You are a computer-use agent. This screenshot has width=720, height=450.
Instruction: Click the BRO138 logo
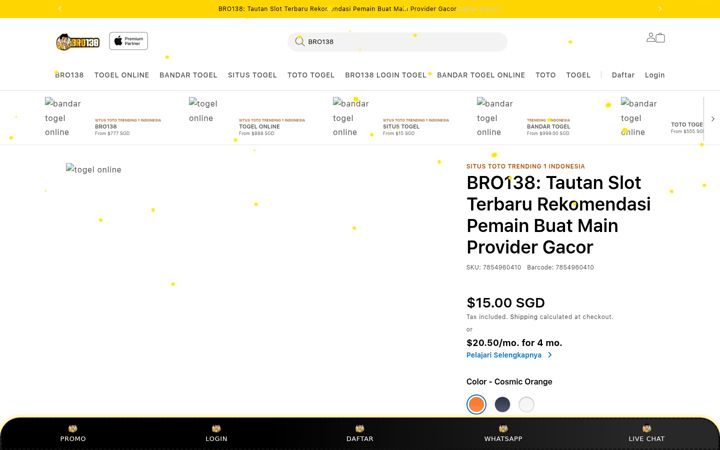pos(78,42)
